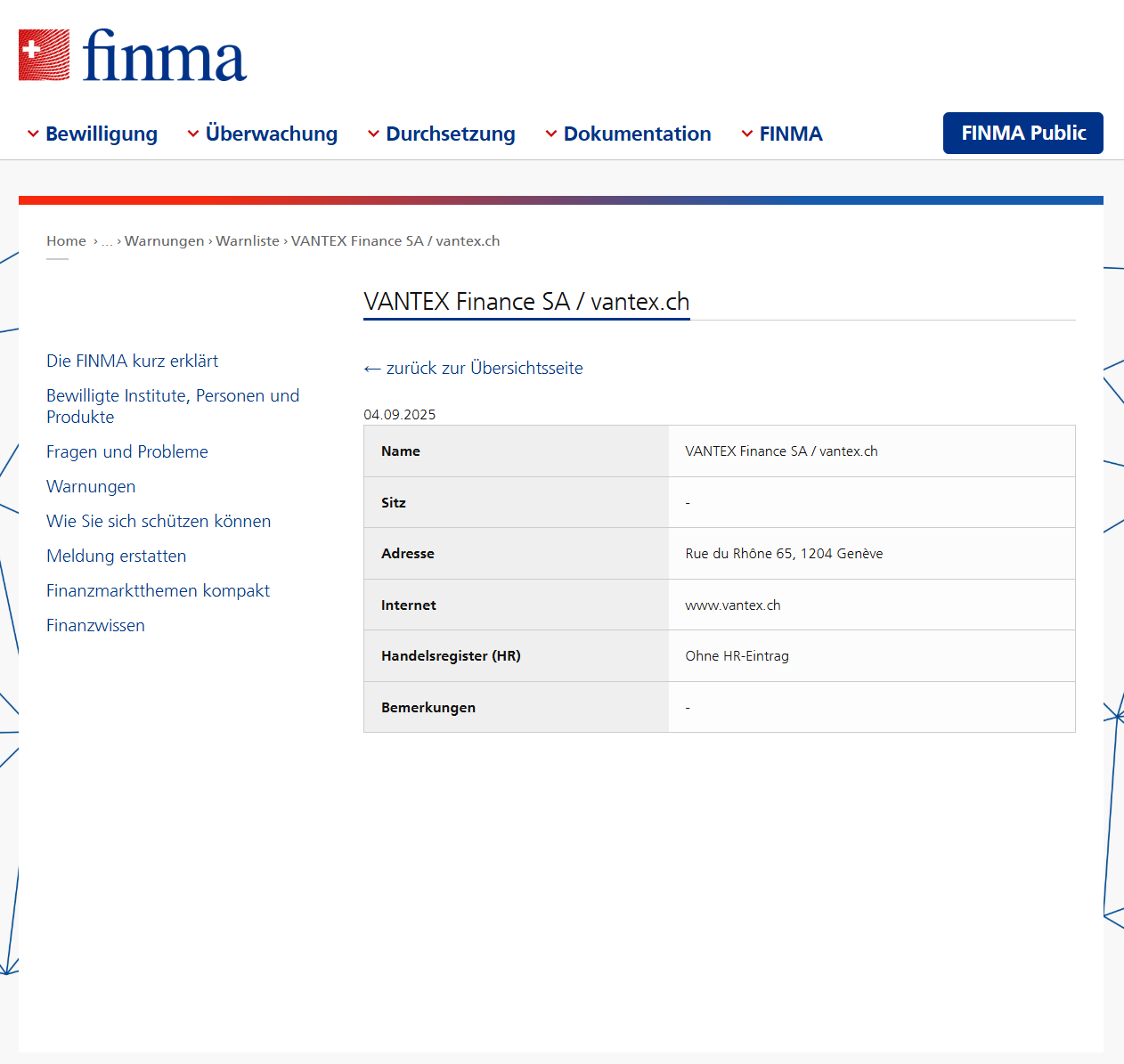The width and height of the screenshot is (1124, 1064).
Task: Click the Sitz row label
Action: point(394,503)
